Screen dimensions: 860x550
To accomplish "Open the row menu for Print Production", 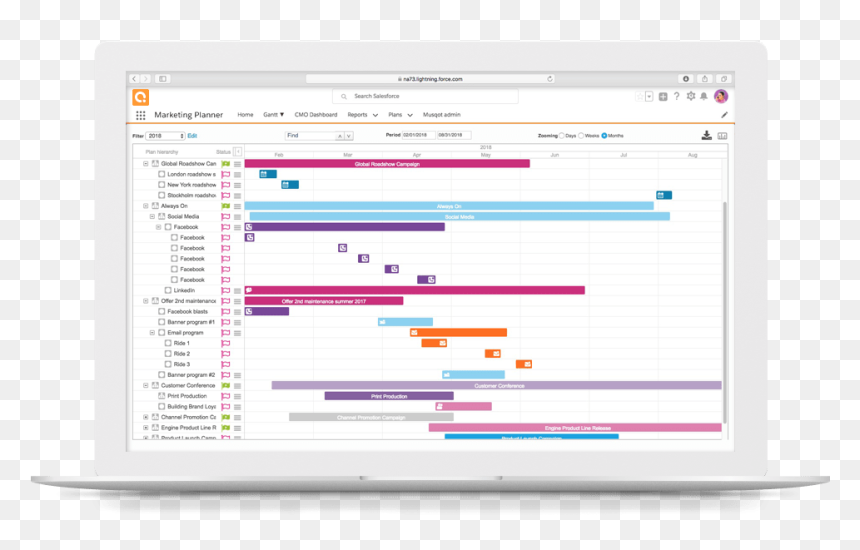I will (x=237, y=396).
